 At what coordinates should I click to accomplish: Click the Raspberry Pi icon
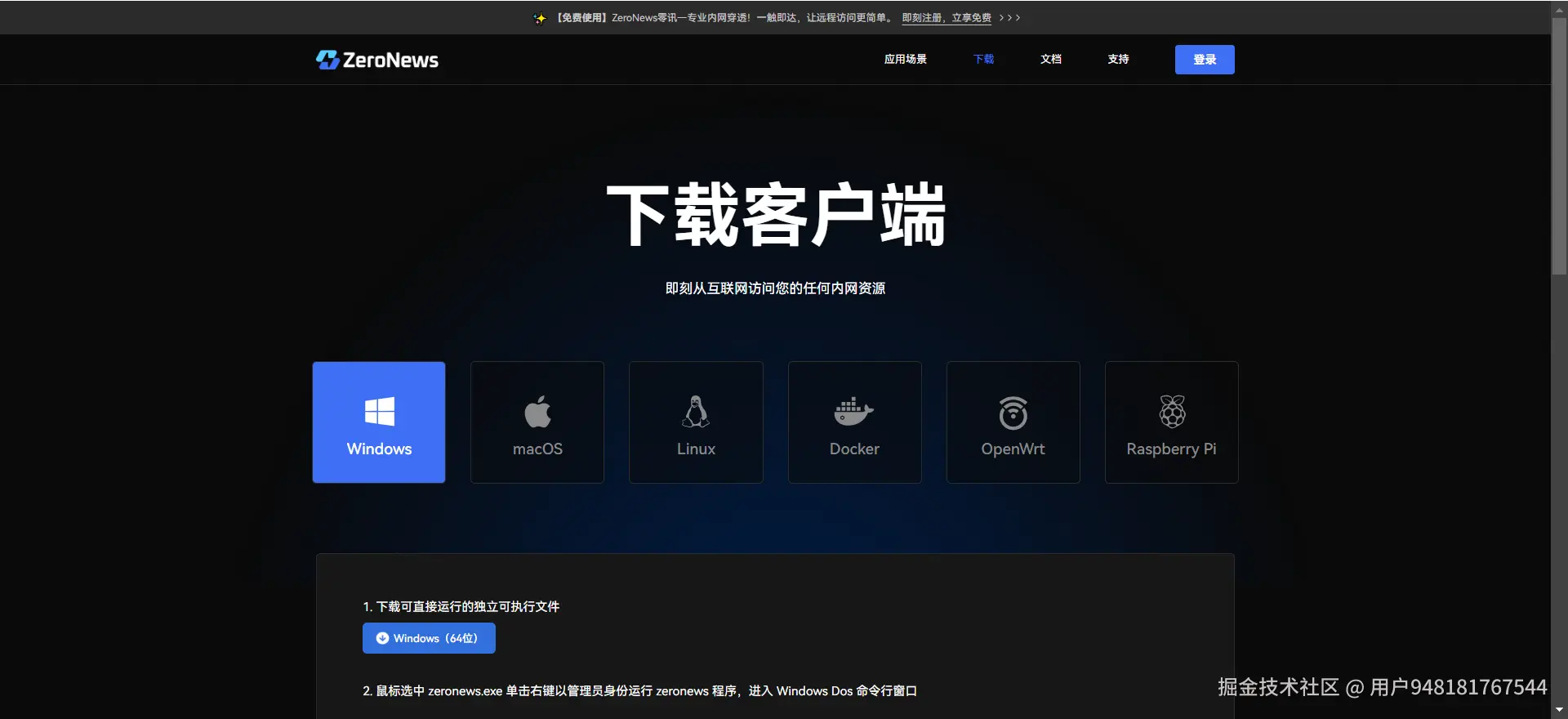1172,411
